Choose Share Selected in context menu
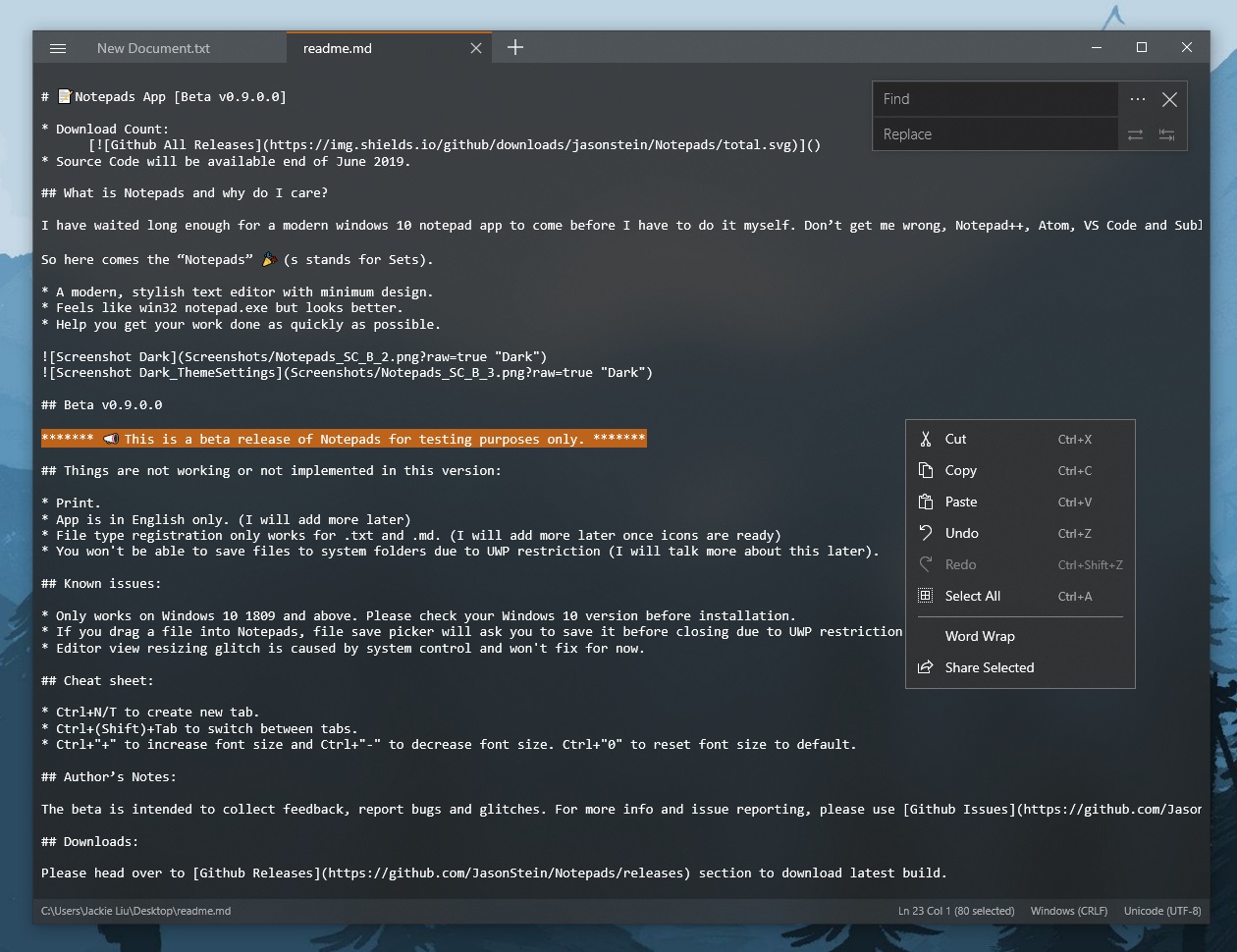 pyautogui.click(x=1020, y=667)
